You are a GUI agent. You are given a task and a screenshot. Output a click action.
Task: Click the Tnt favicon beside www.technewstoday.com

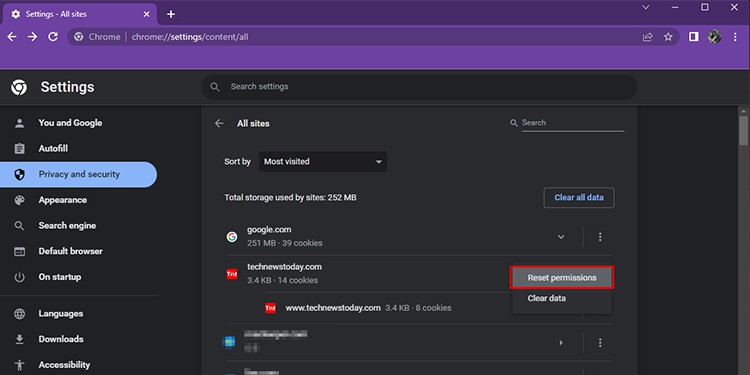(x=270, y=308)
